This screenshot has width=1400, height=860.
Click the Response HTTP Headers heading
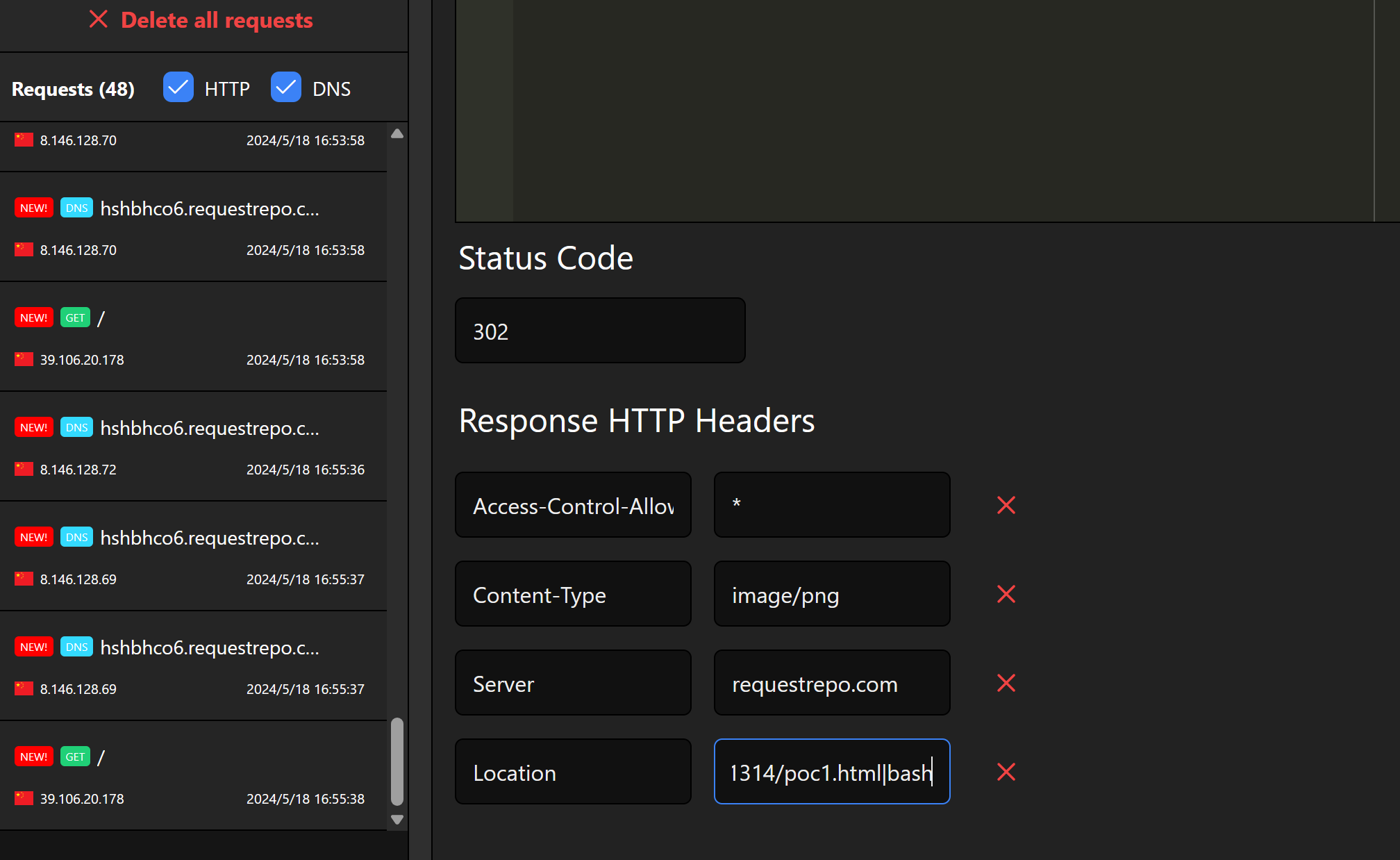[x=637, y=421]
